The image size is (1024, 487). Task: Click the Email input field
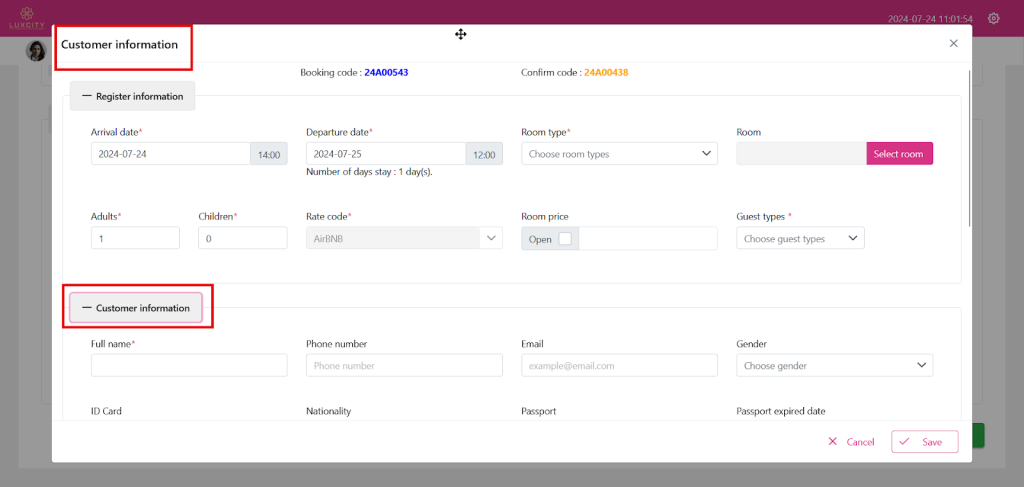click(619, 366)
